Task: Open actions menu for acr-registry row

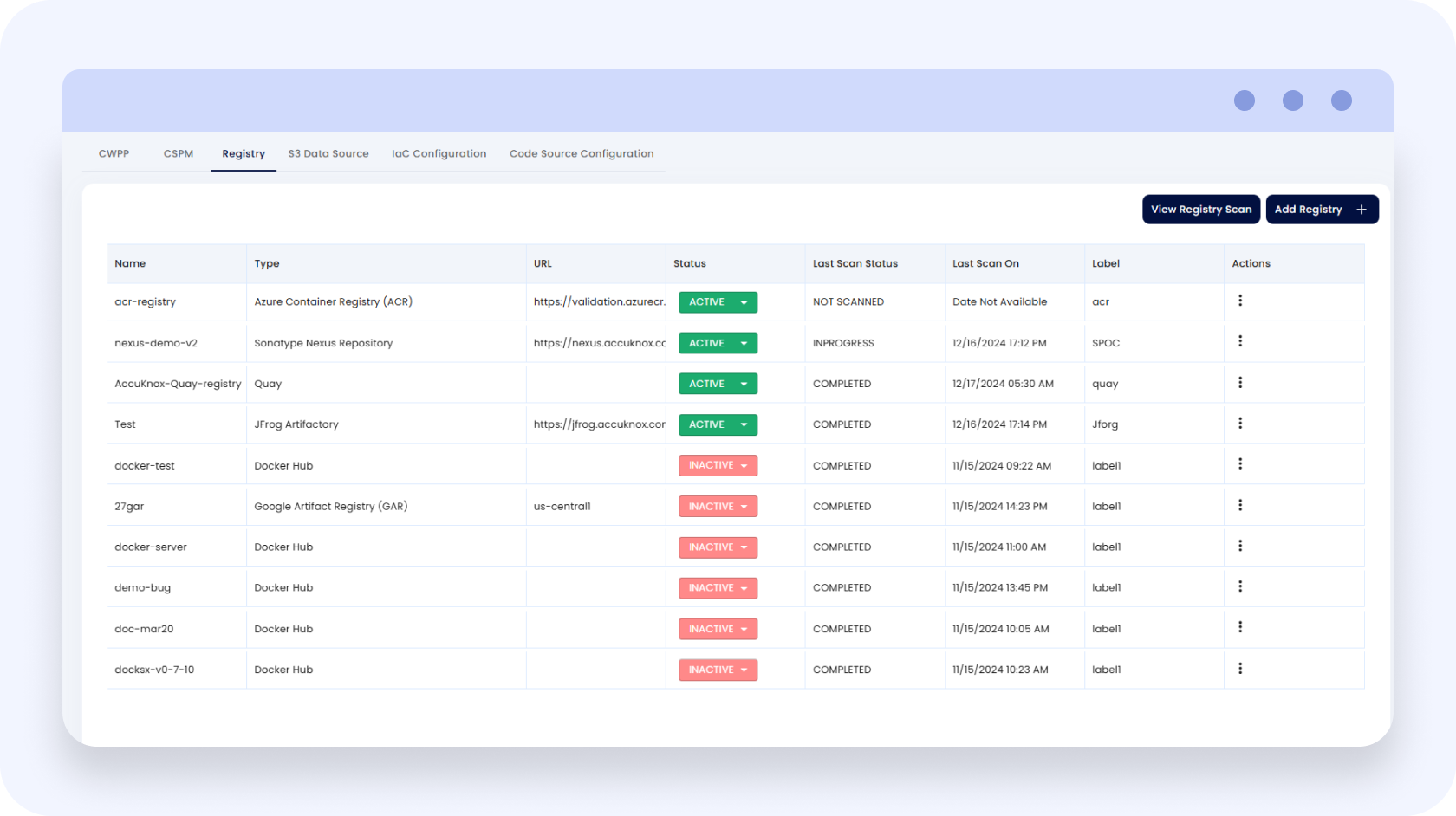Action: (x=1240, y=301)
